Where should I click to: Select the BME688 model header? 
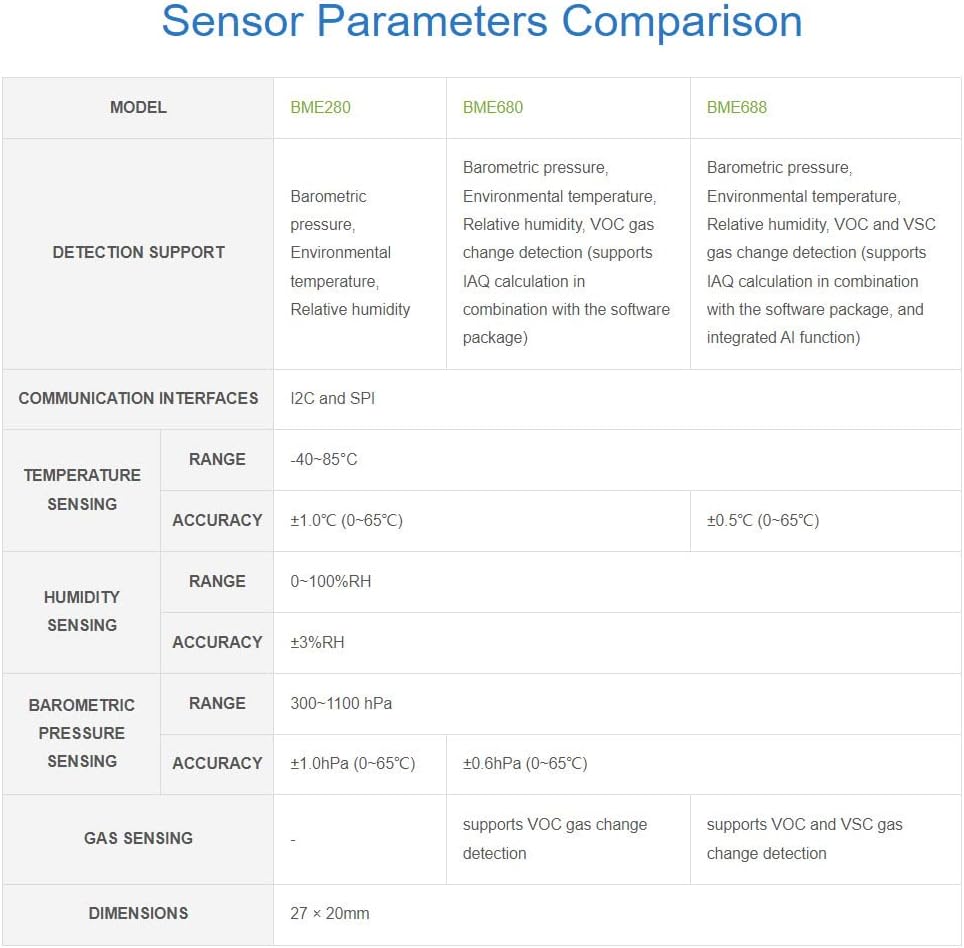click(736, 107)
